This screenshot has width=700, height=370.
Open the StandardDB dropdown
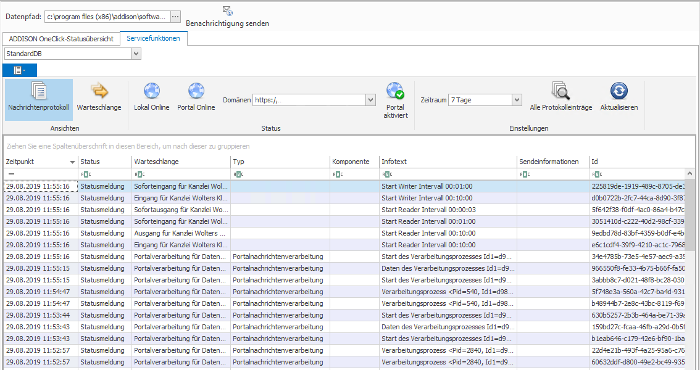(x=136, y=54)
